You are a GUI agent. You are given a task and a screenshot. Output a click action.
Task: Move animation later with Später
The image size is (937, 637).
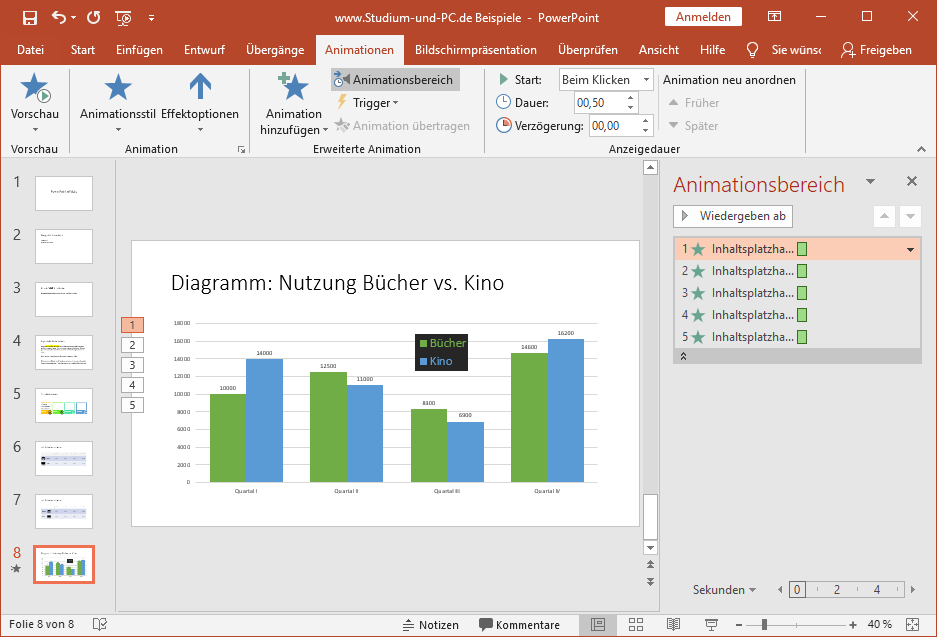pyautogui.click(x=693, y=125)
